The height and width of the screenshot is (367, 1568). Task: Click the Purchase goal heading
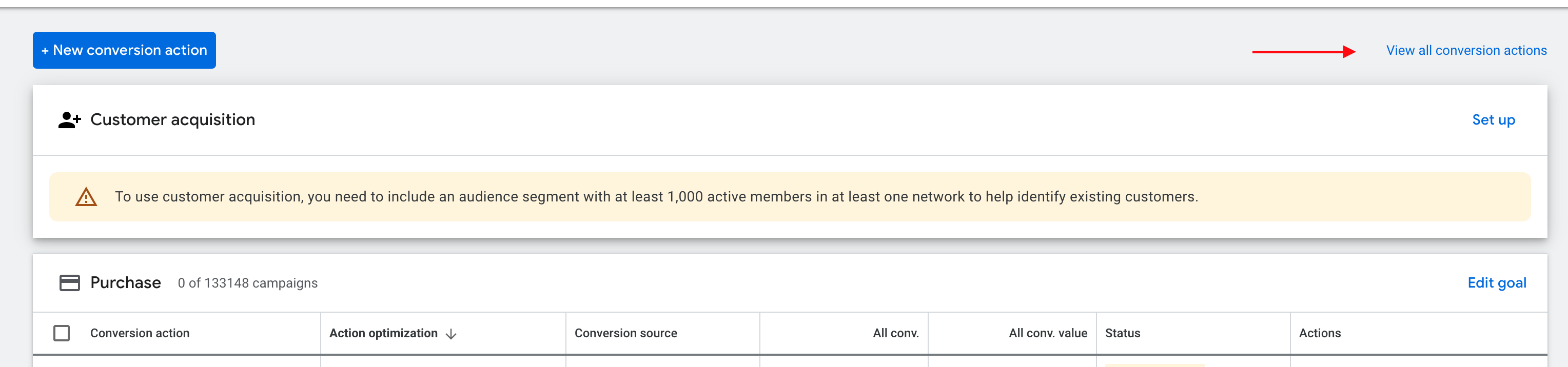[125, 283]
